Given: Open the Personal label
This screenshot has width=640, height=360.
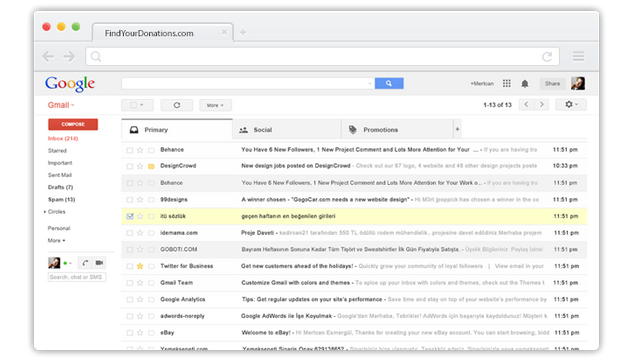Looking at the screenshot, I should (x=59, y=228).
